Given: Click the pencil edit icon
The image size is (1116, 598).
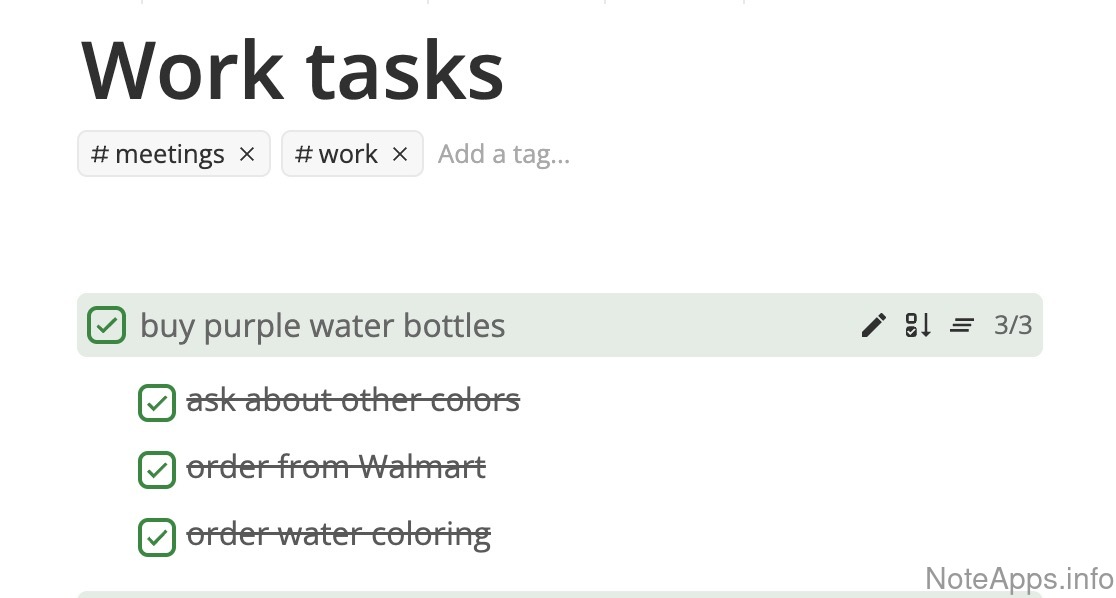Looking at the screenshot, I should pyautogui.click(x=873, y=325).
